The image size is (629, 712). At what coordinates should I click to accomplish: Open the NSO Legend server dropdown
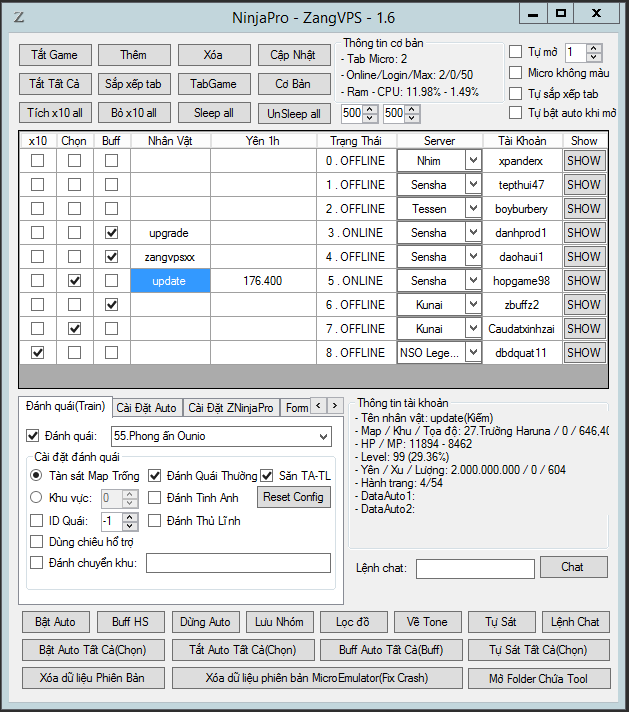pos(473,353)
